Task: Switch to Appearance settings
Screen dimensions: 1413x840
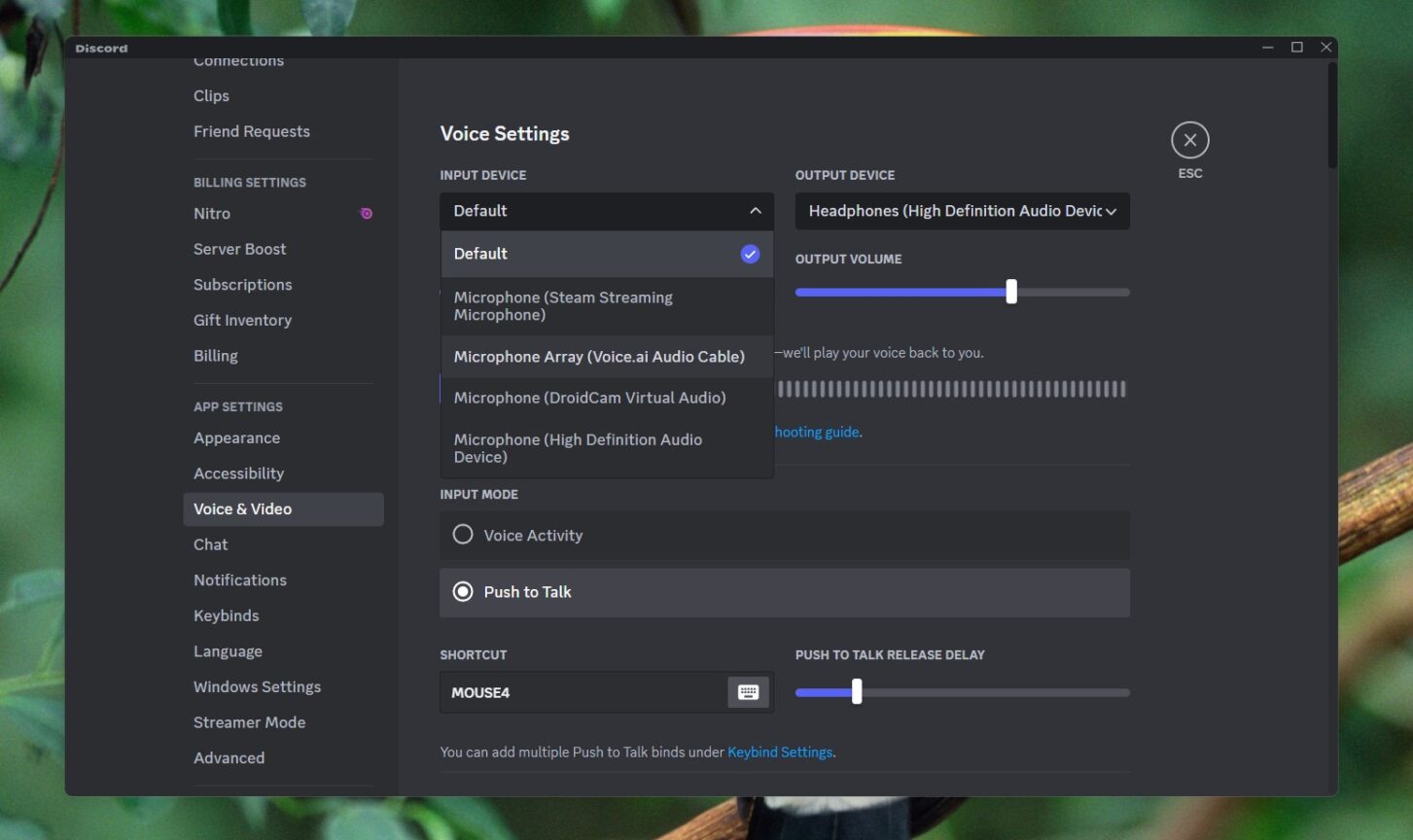Action: tap(236, 437)
